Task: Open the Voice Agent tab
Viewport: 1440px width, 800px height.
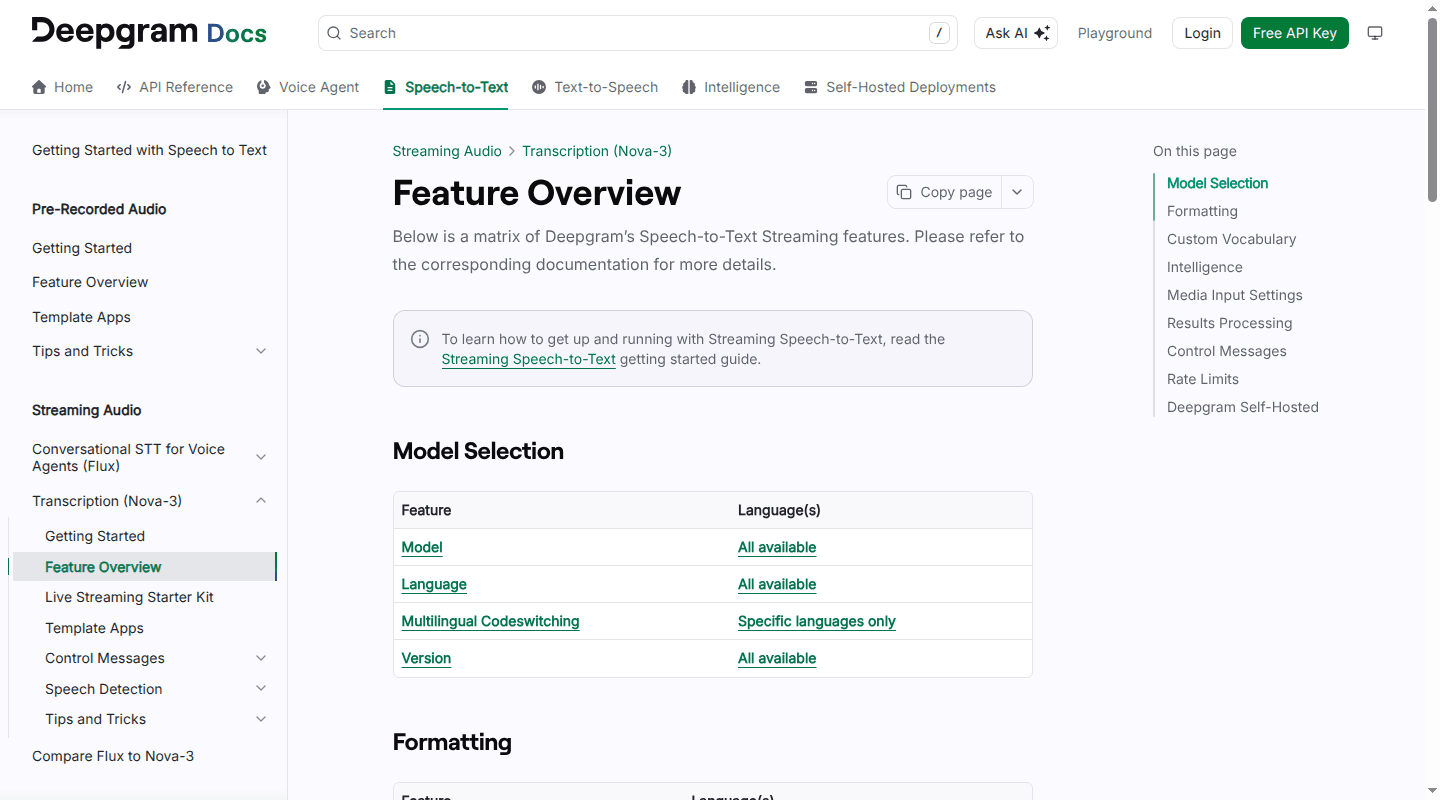Action: 308,87
